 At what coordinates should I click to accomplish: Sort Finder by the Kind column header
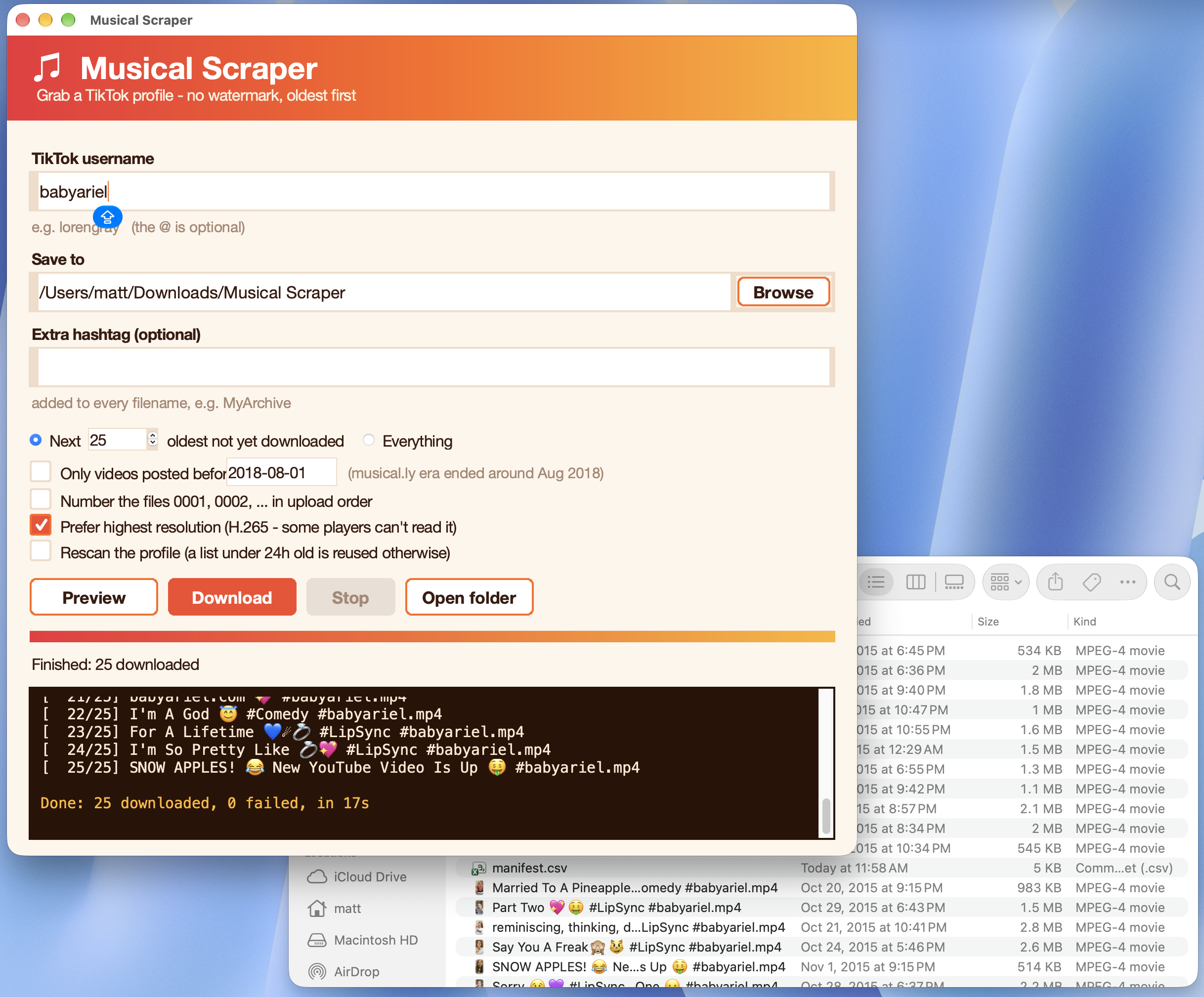(x=1084, y=622)
